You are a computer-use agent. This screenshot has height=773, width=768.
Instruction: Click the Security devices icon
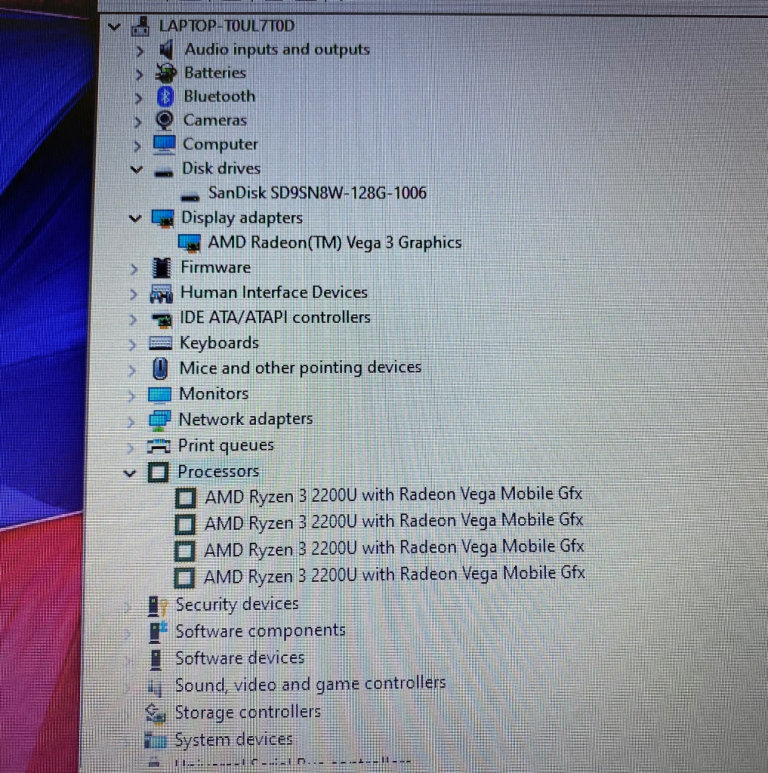point(156,605)
